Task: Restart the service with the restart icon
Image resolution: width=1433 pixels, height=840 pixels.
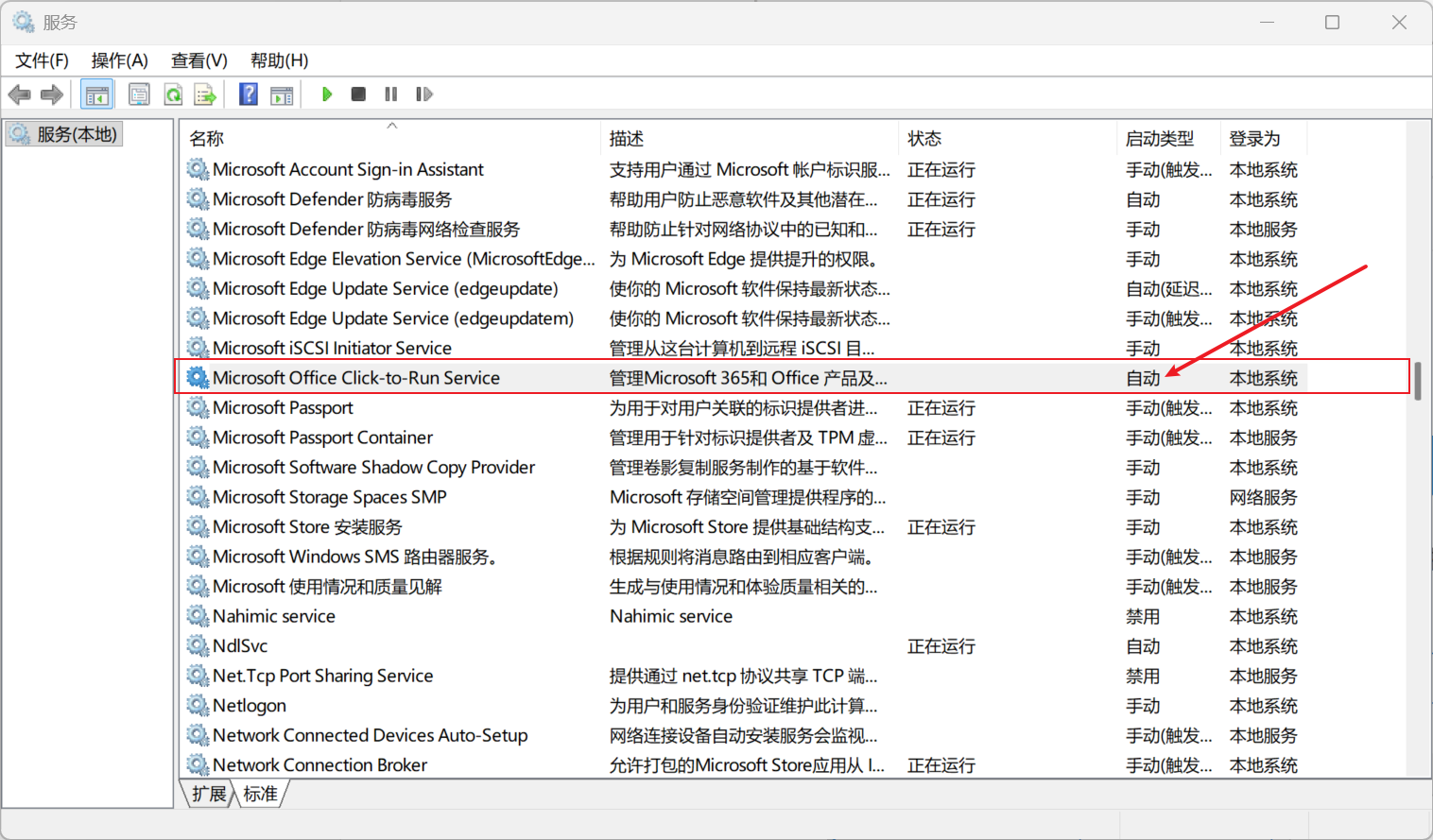Action: (x=424, y=94)
